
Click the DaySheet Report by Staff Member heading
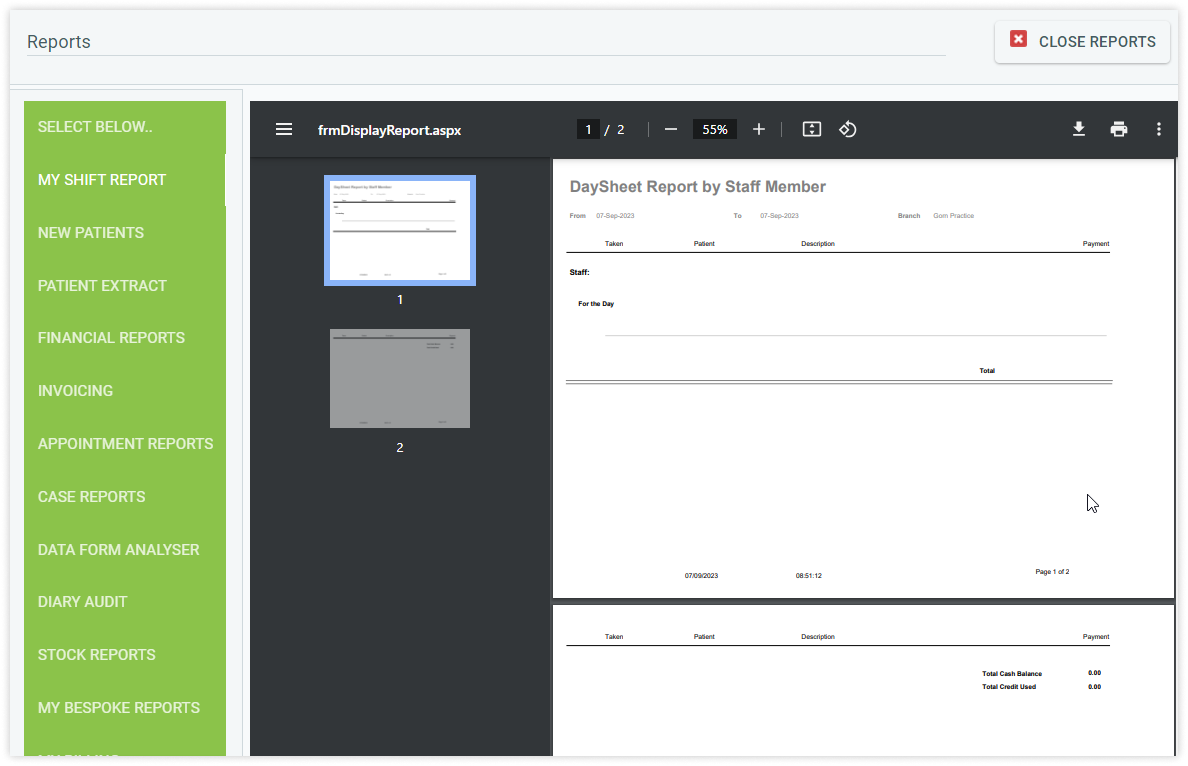[x=697, y=187]
